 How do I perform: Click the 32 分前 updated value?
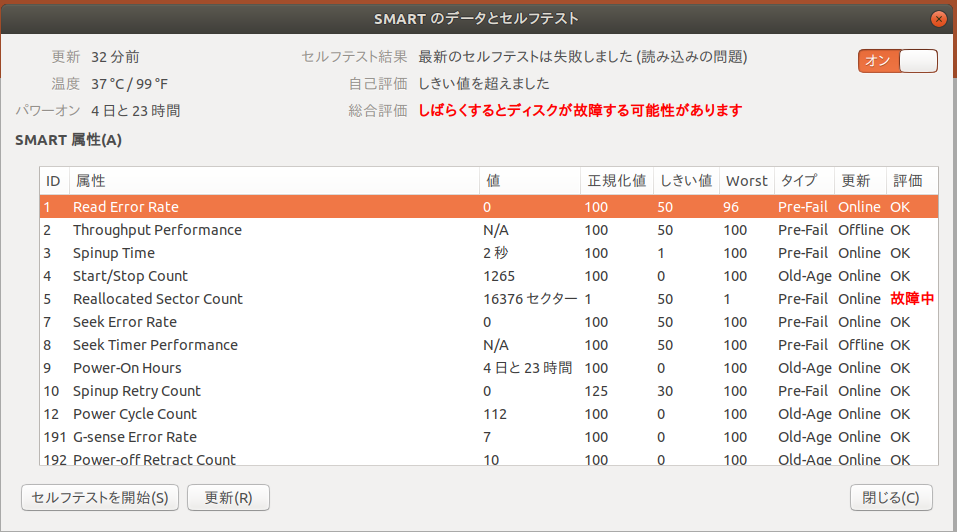115,57
